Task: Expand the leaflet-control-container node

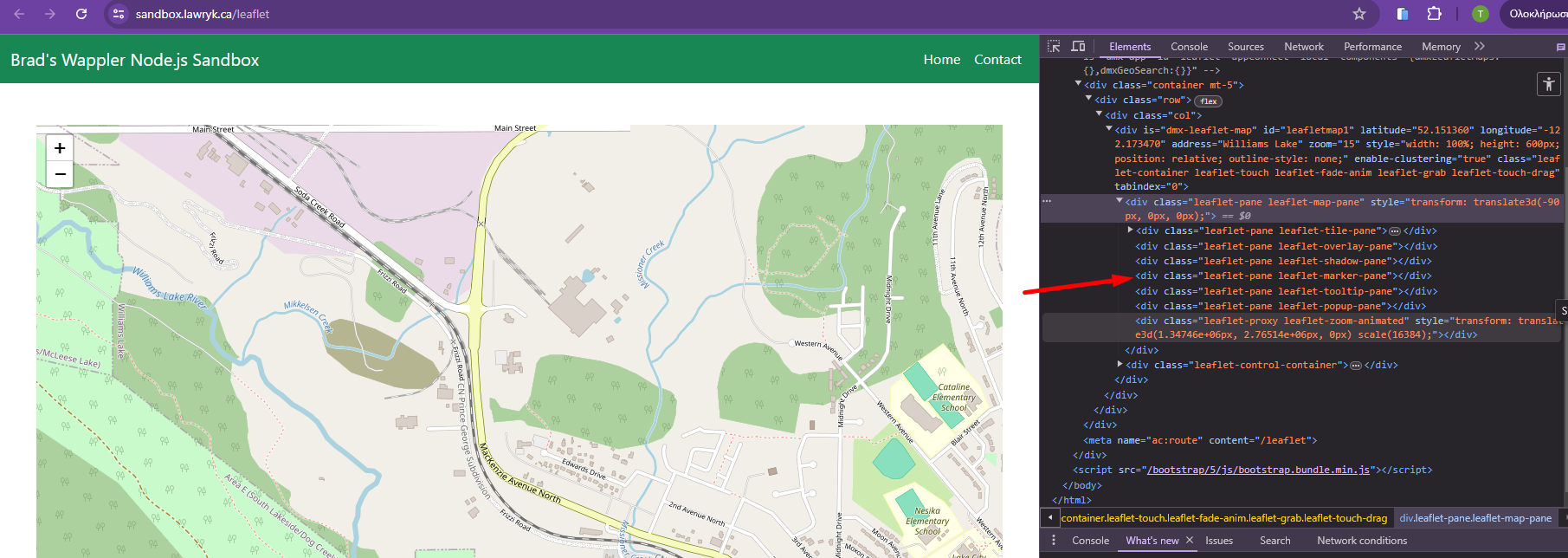Action: coord(1120,365)
